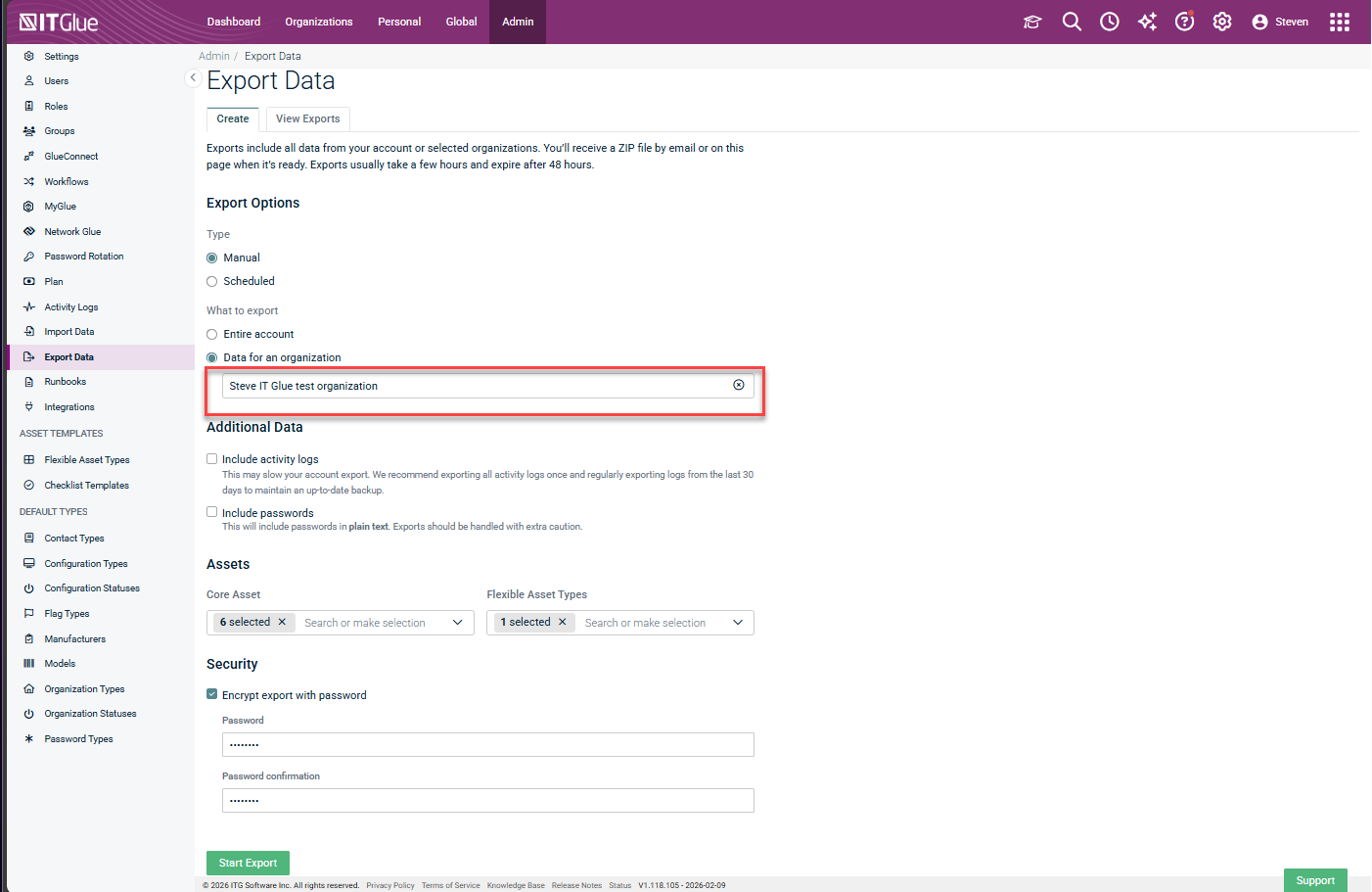
Task: Choose the Entire account radio option
Action: coord(212,335)
